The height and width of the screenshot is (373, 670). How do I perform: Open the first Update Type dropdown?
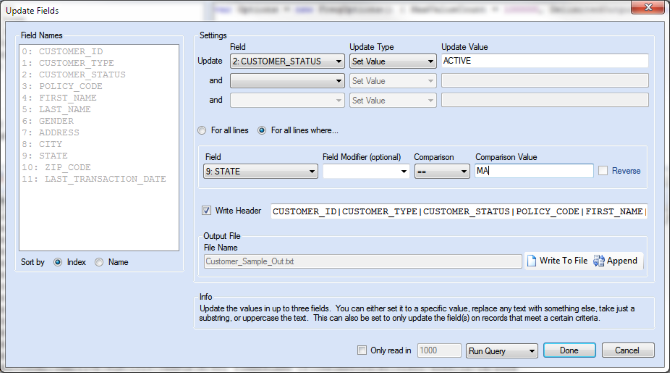pyautogui.click(x=393, y=62)
